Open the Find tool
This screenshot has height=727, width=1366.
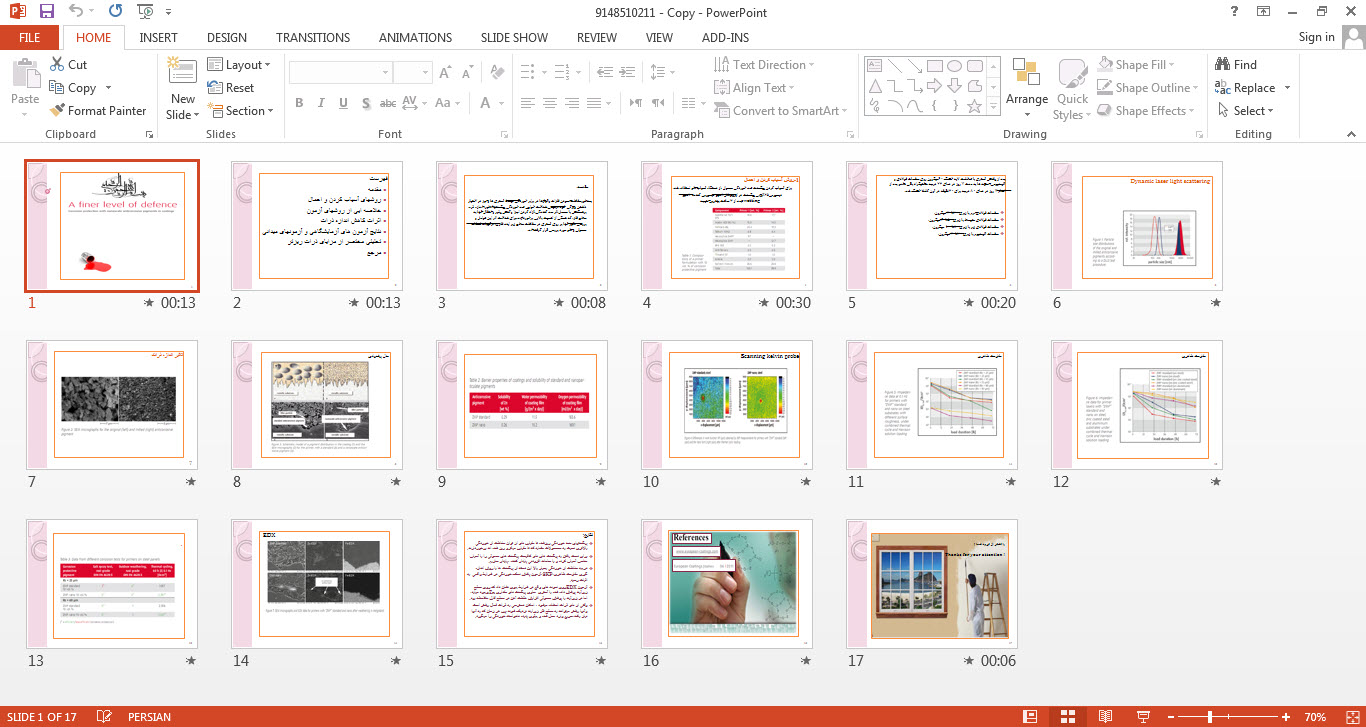click(x=1236, y=64)
